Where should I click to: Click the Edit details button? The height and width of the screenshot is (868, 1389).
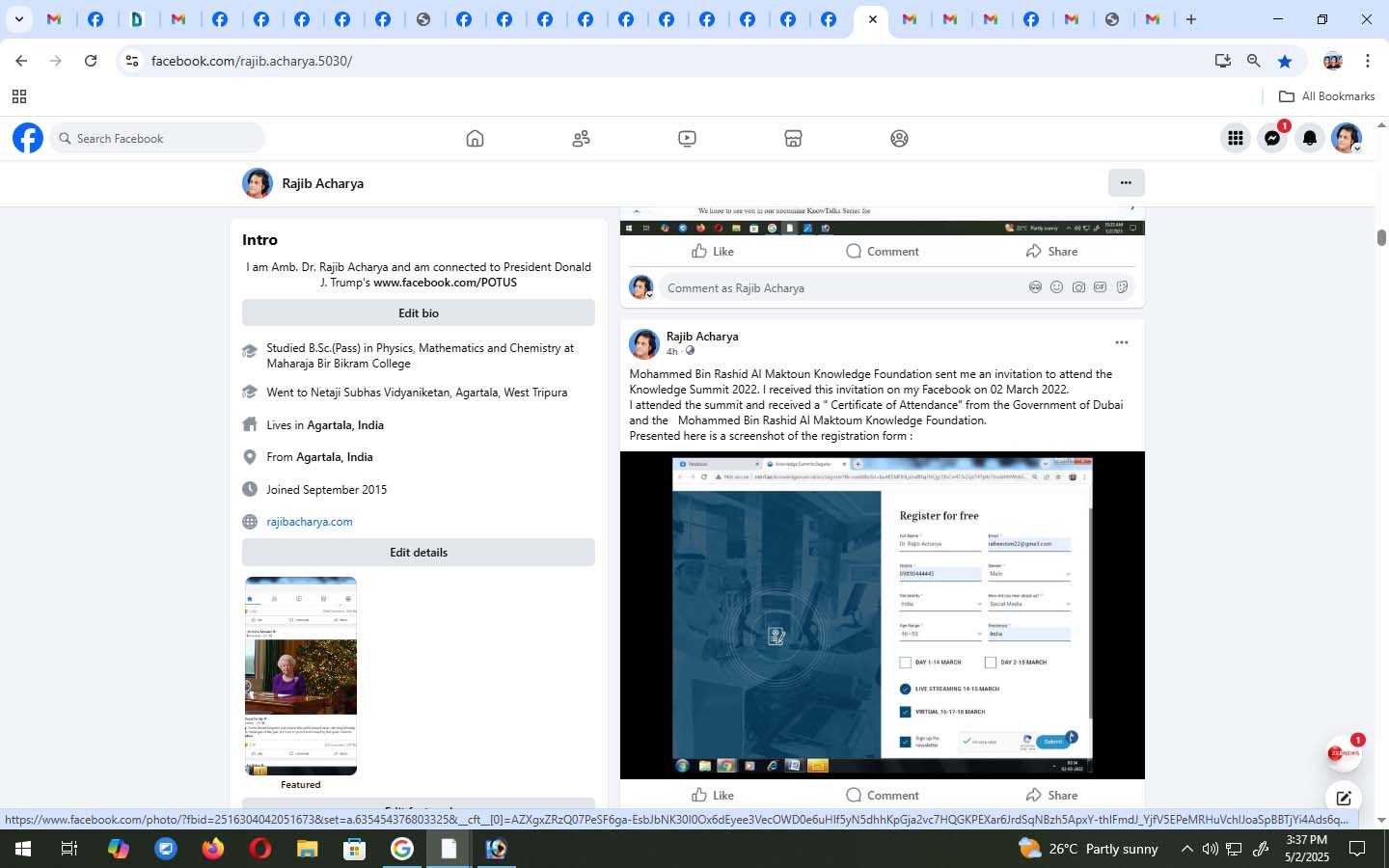(419, 552)
